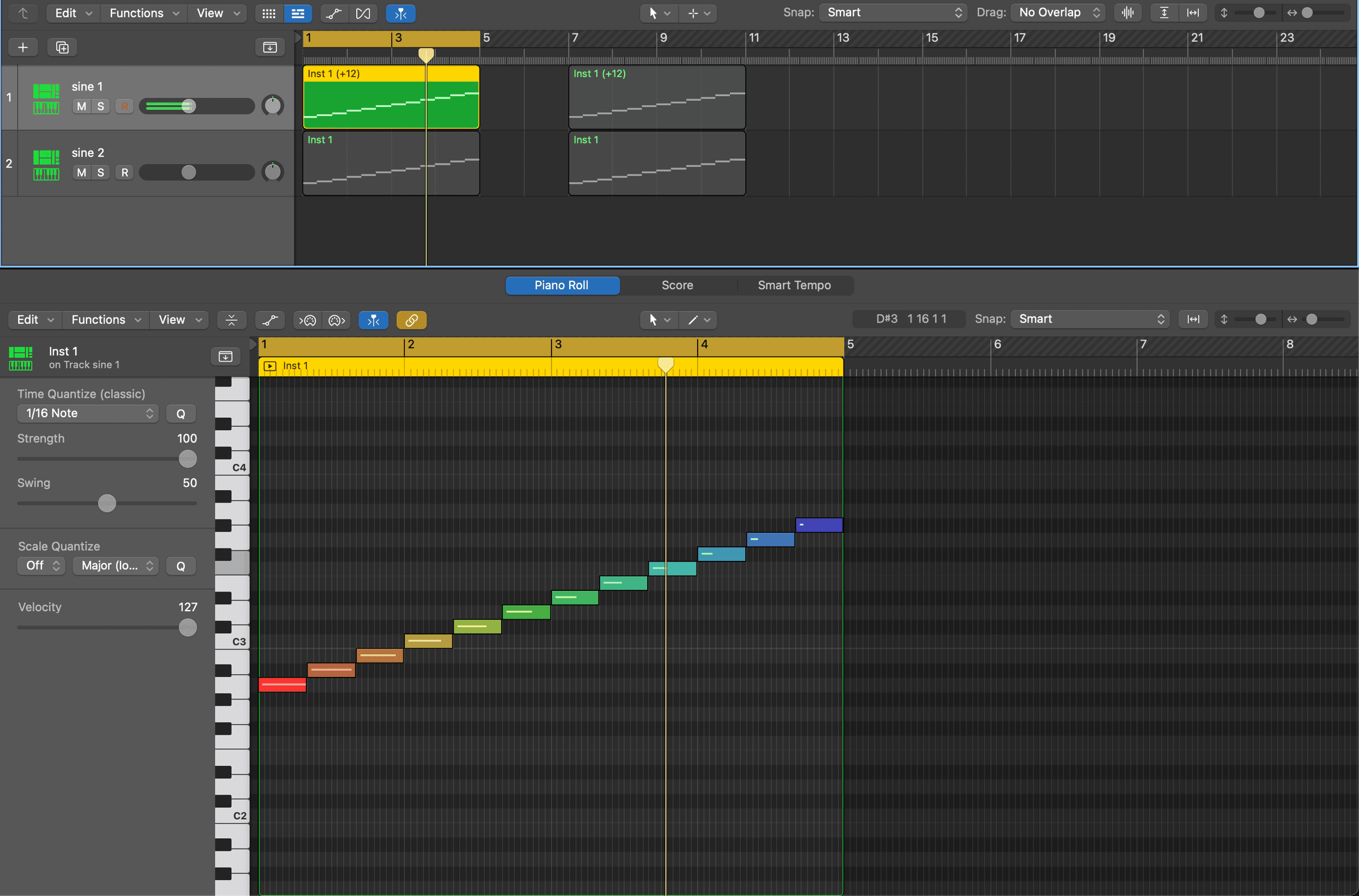
Task: Toggle MIDI In in the Piano Roll
Action: click(307, 320)
